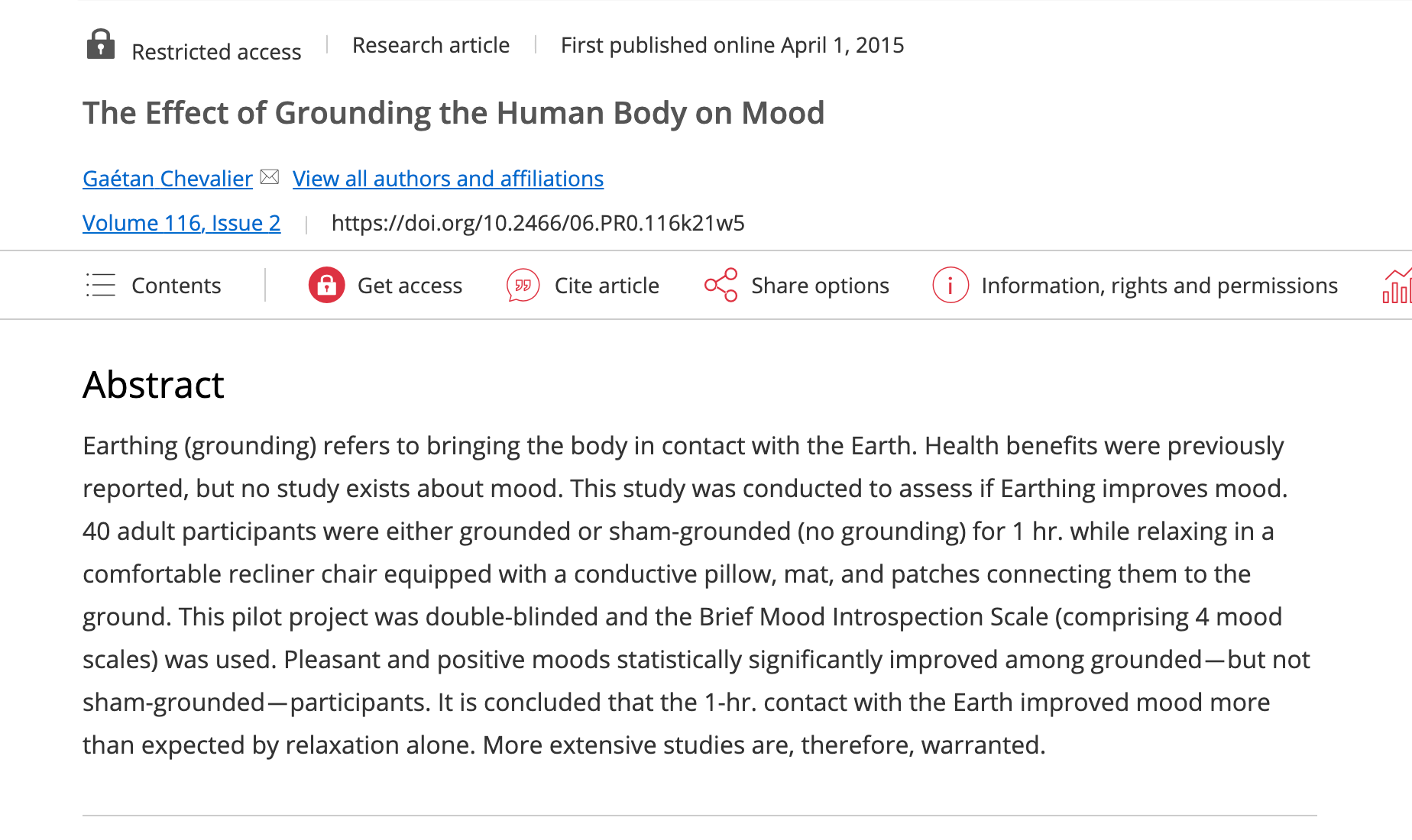Click the DOI URL text

pyautogui.click(x=538, y=223)
